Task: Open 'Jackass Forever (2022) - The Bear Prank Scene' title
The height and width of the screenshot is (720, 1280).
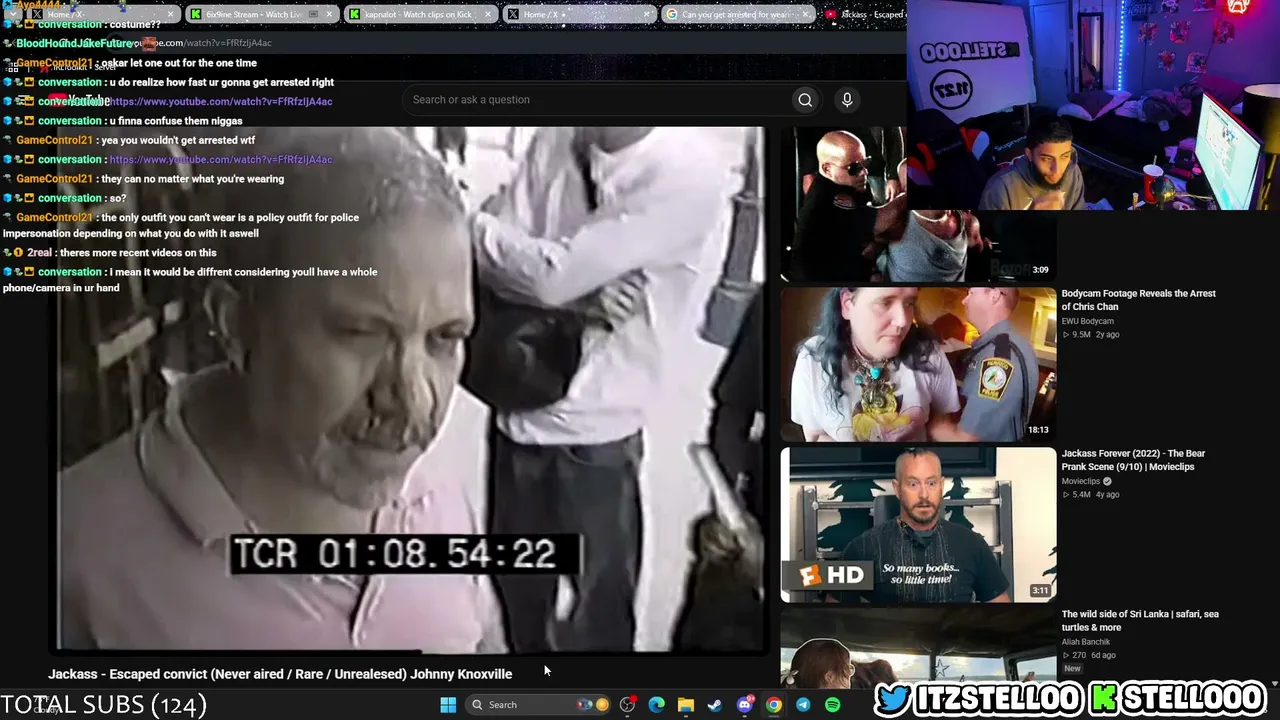Action: (x=1133, y=460)
